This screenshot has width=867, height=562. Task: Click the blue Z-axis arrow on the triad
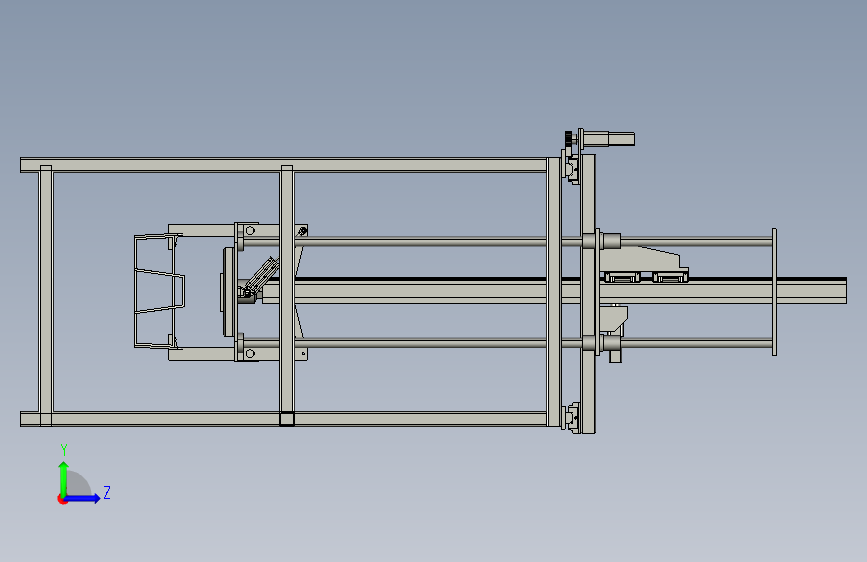[83, 498]
